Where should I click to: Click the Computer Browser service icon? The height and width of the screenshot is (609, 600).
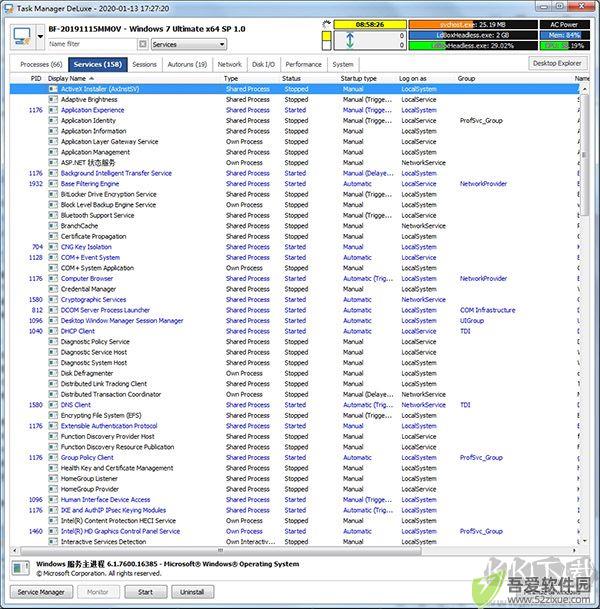coord(53,278)
